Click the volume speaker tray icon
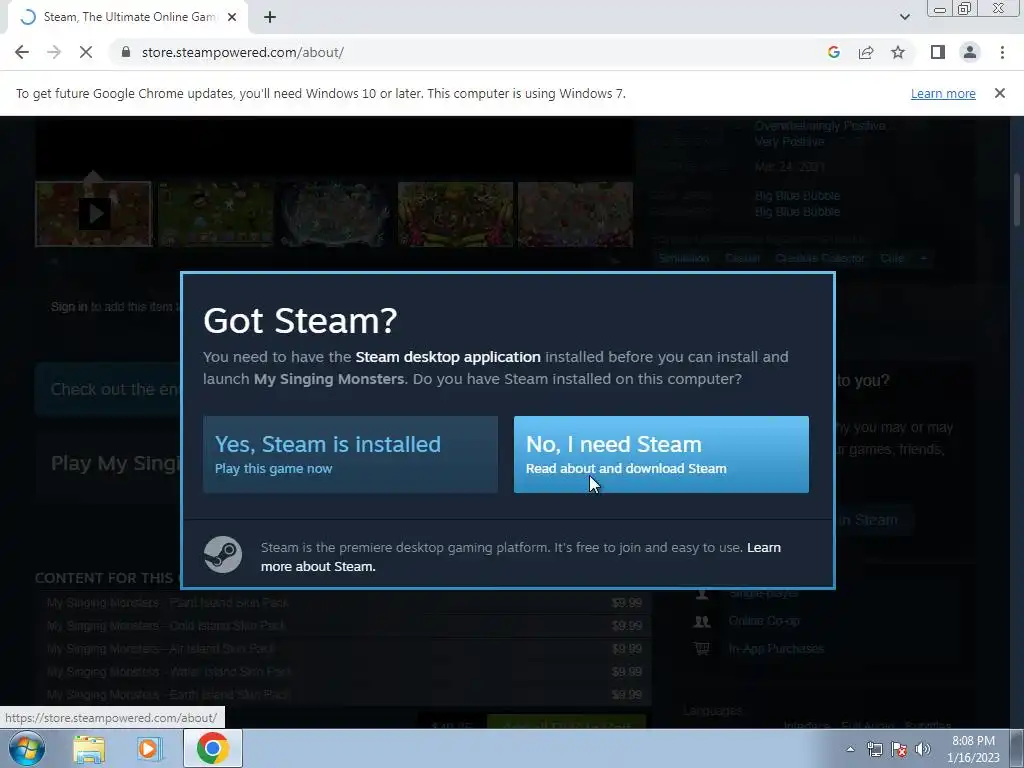This screenshot has height=768, width=1024. 923,749
